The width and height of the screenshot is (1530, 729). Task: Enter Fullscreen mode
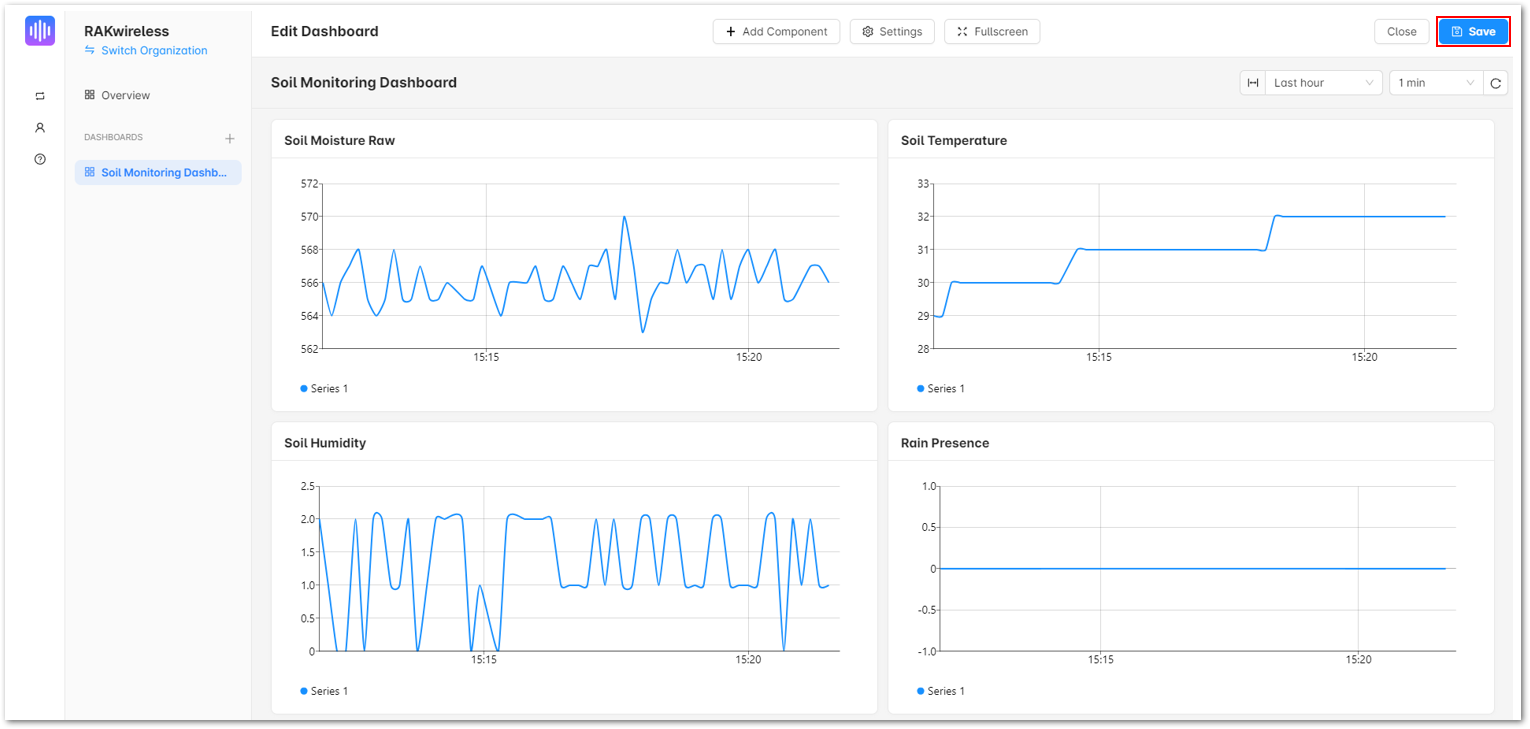tap(992, 32)
